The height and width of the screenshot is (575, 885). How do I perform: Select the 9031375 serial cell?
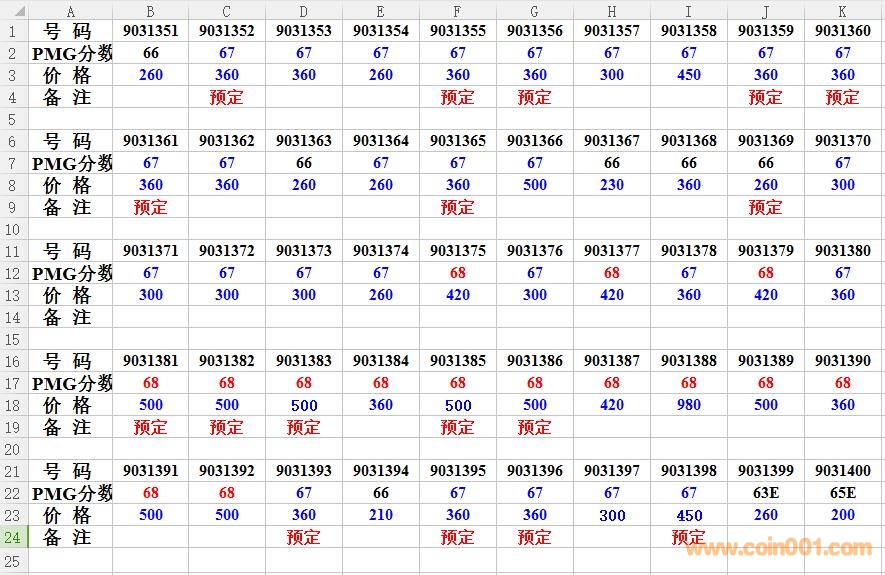(457, 251)
